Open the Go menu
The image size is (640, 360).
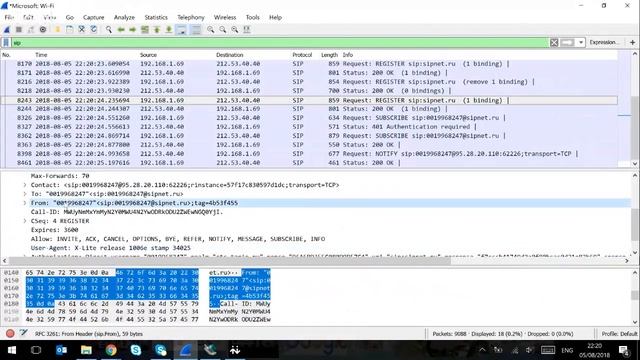[x=70, y=18]
